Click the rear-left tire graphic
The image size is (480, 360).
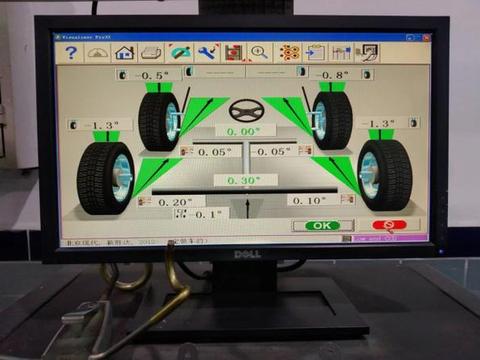coord(106,178)
